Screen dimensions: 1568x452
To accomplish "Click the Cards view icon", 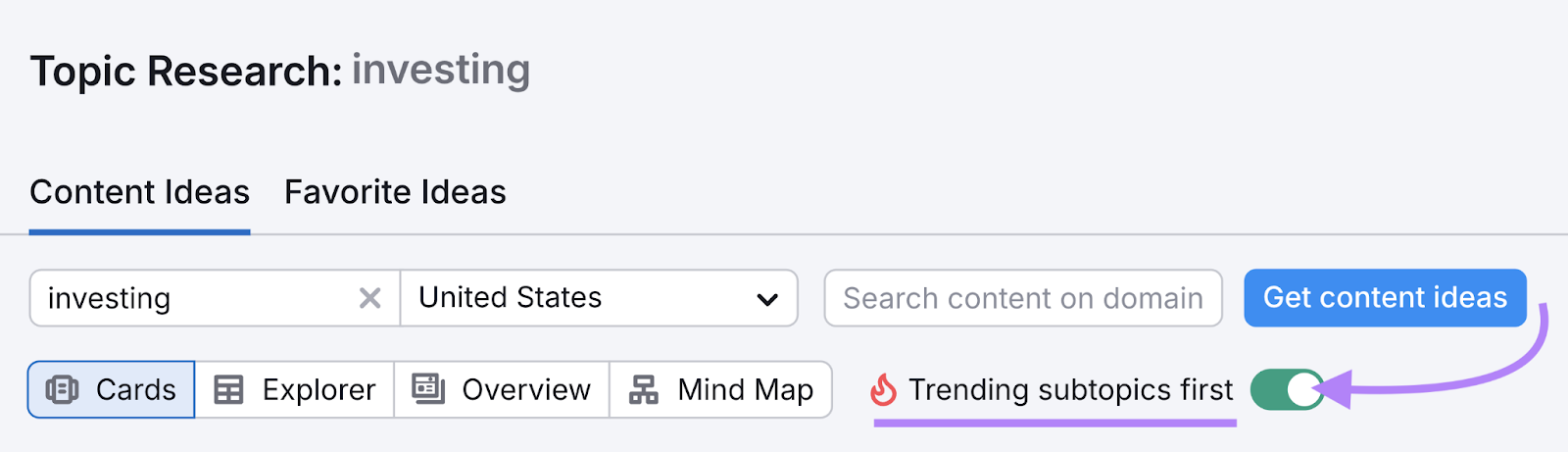I will pyautogui.click(x=63, y=390).
